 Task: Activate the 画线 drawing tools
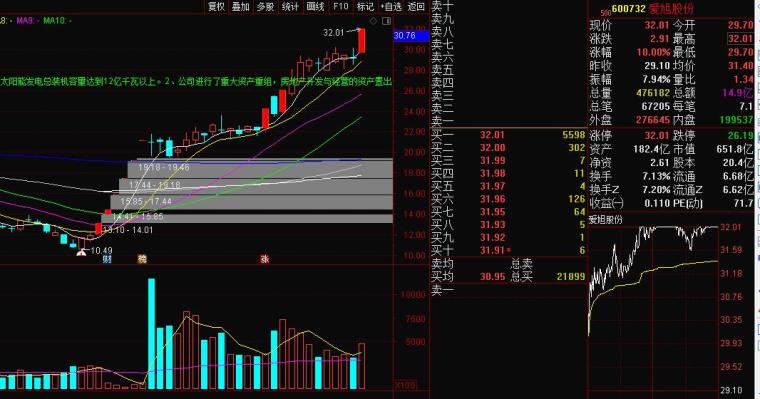[315, 6]
